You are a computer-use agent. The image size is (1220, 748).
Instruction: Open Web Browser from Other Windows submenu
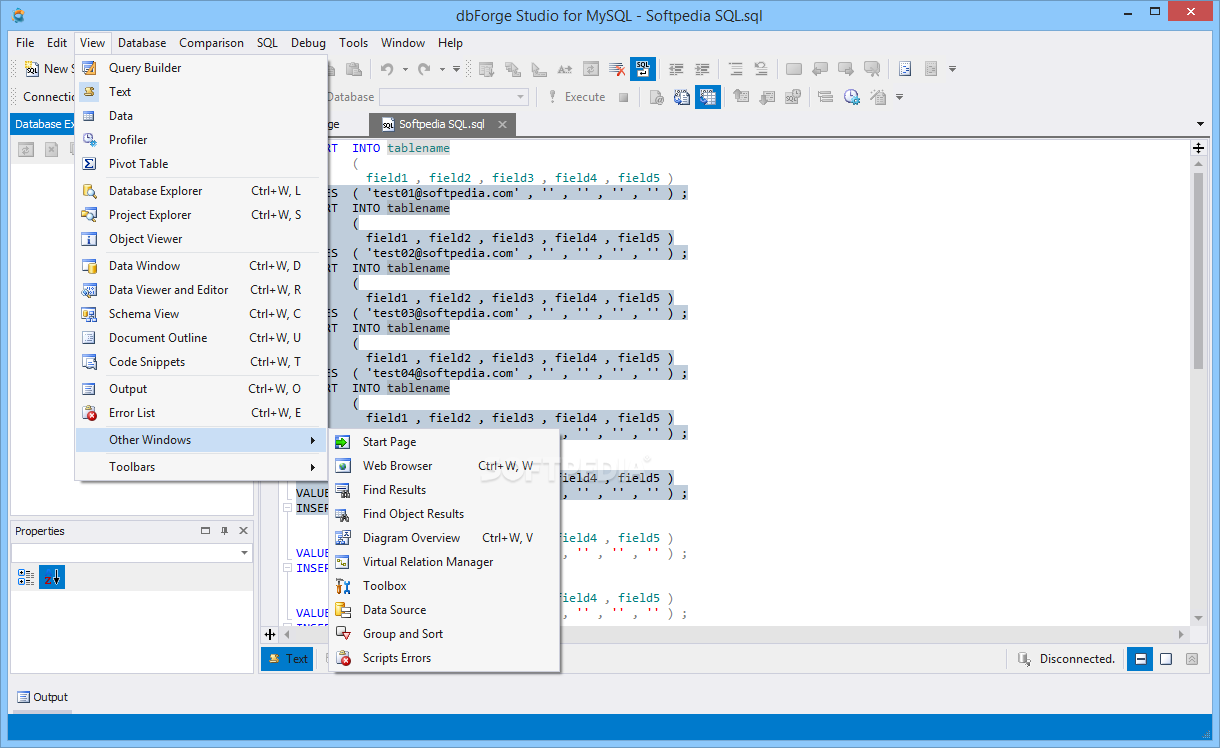click(x=444, y=466)
